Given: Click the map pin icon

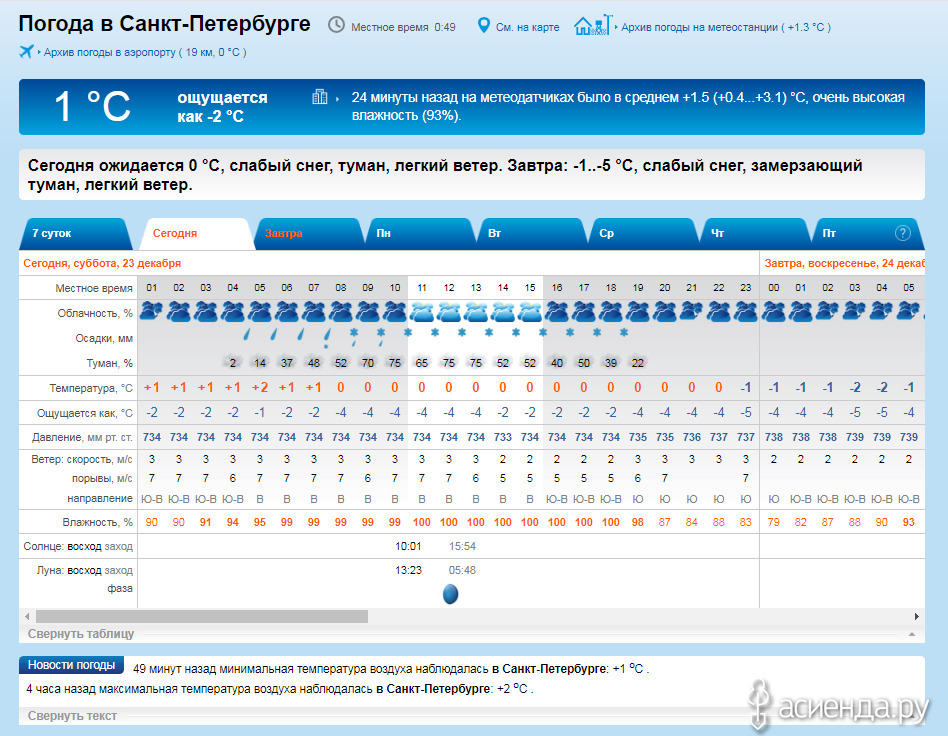Looking at the screenshot, I should pos(484,25).
